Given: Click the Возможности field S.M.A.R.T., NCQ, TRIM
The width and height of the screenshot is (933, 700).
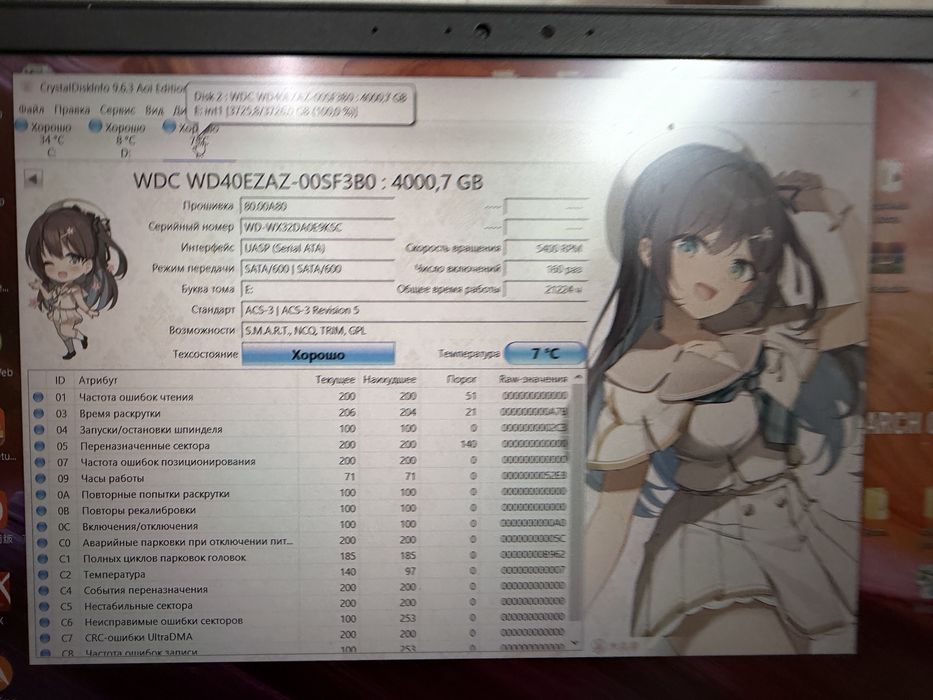Looking at the screenshot, I should tap(414, 330).
